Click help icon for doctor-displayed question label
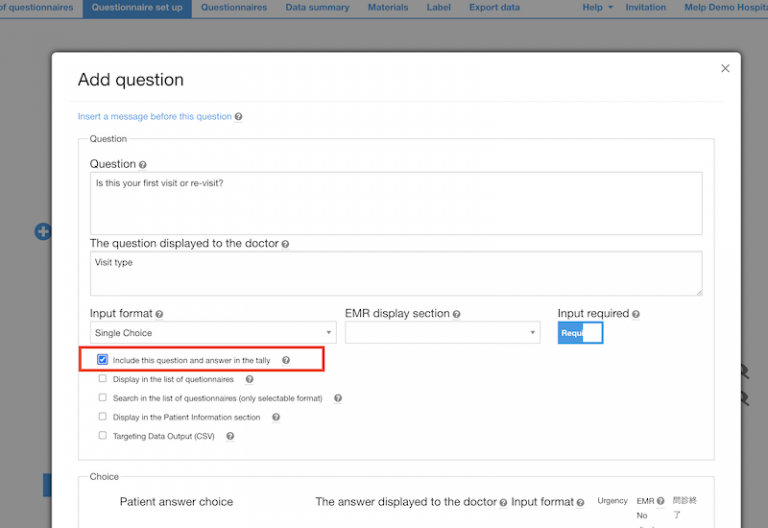Screen dimensions: 768x528 pos(286,244)
